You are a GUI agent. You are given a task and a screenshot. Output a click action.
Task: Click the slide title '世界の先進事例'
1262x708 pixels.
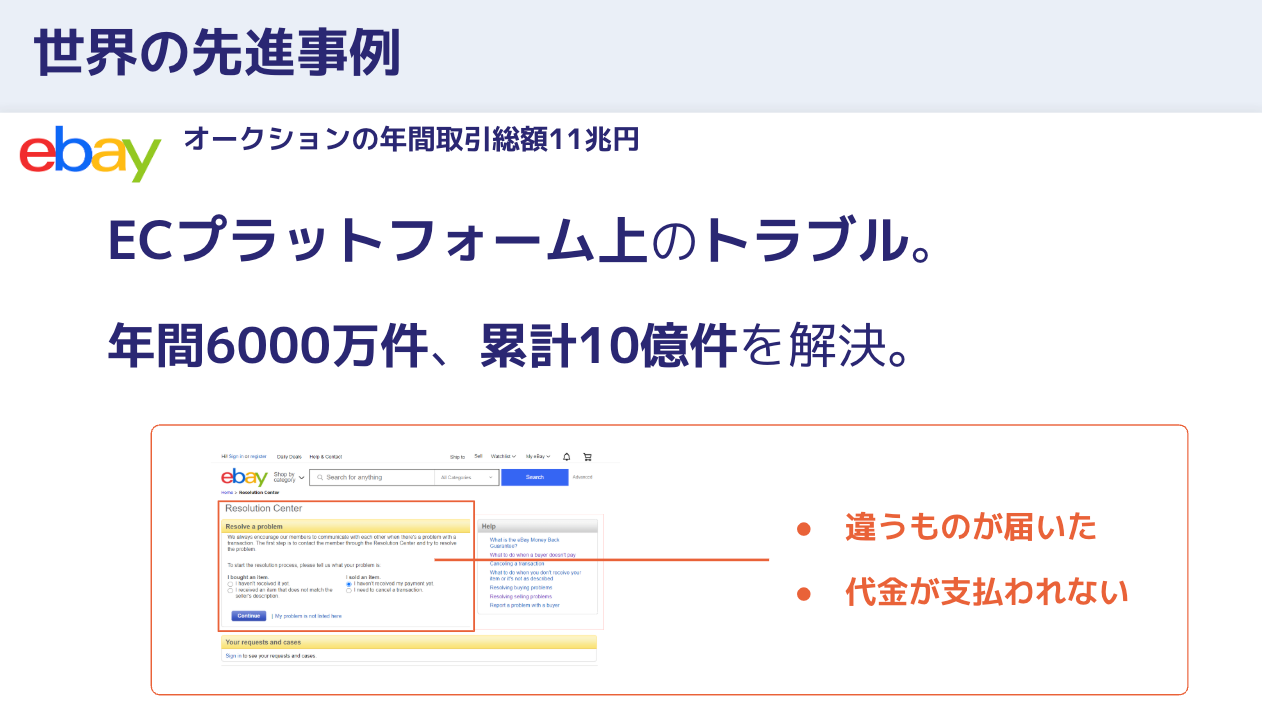coord(217,52)
